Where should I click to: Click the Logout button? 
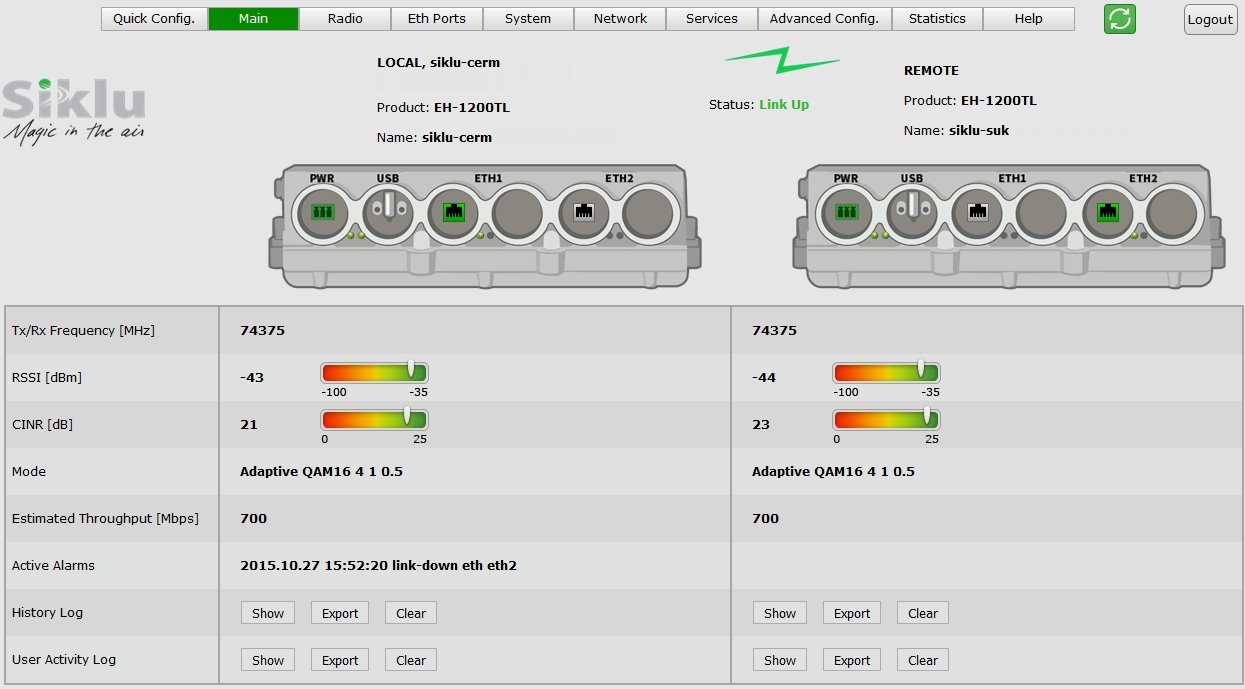[1210, 20]
